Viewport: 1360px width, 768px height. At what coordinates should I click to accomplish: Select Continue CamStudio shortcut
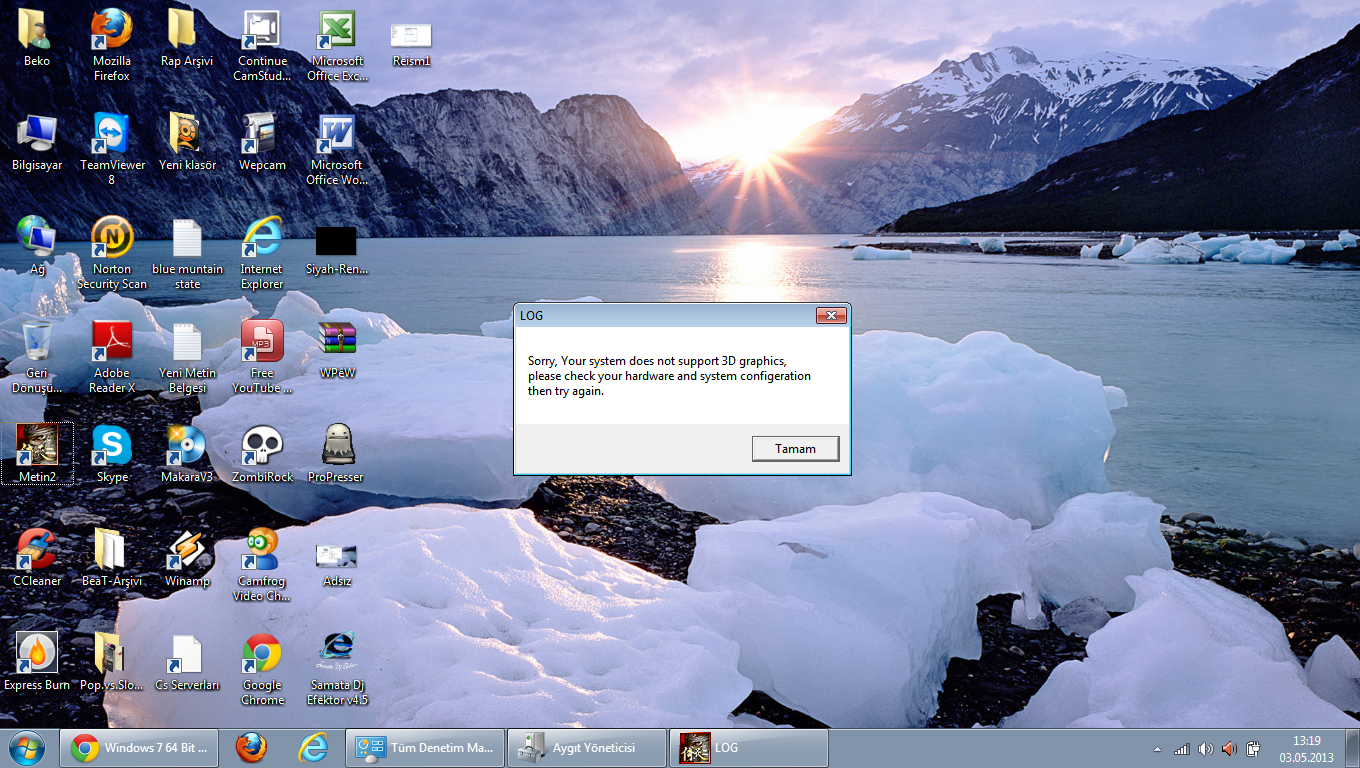262,45
